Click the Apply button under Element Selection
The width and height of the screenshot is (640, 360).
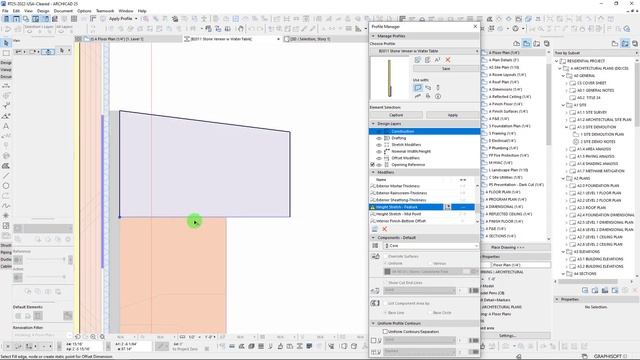pyautogui.click(x=453, y=115)
